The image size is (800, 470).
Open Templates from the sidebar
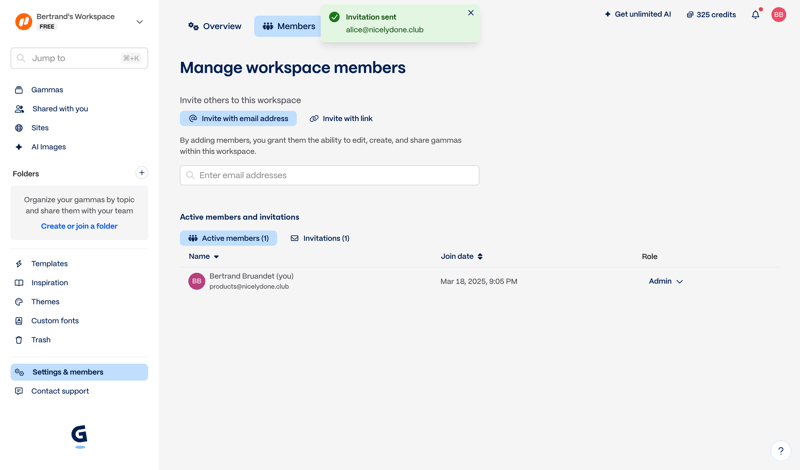(x=49, y=264)
